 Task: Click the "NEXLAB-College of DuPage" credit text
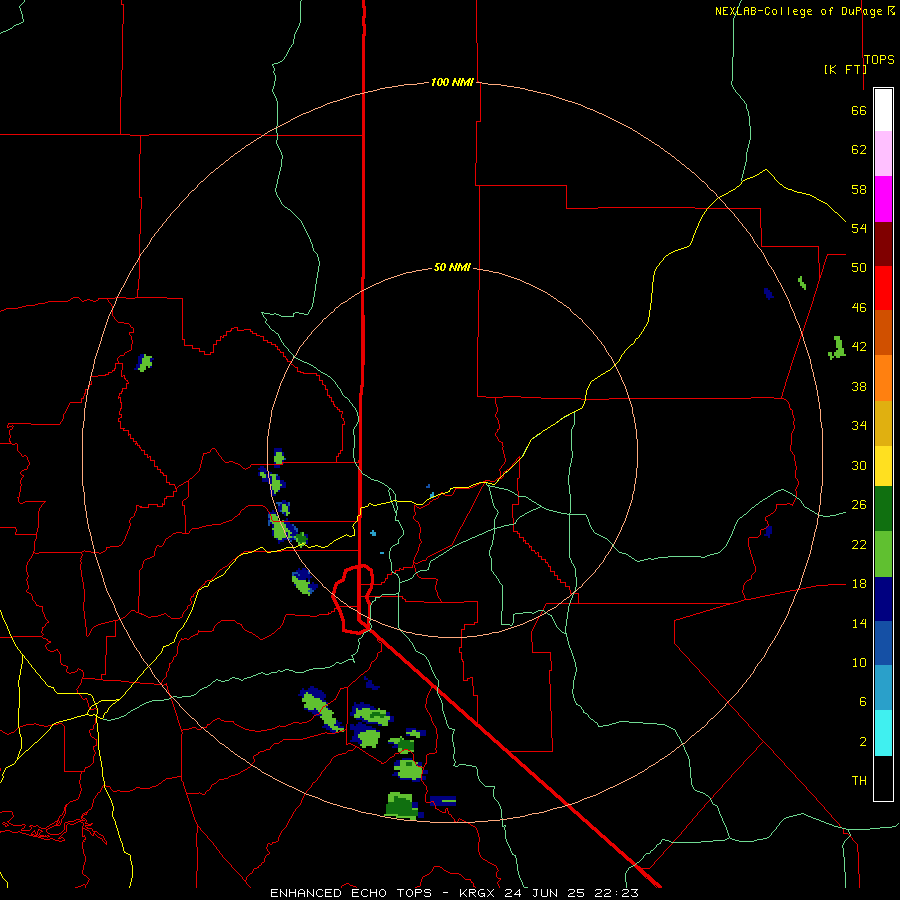click(800, 11)
